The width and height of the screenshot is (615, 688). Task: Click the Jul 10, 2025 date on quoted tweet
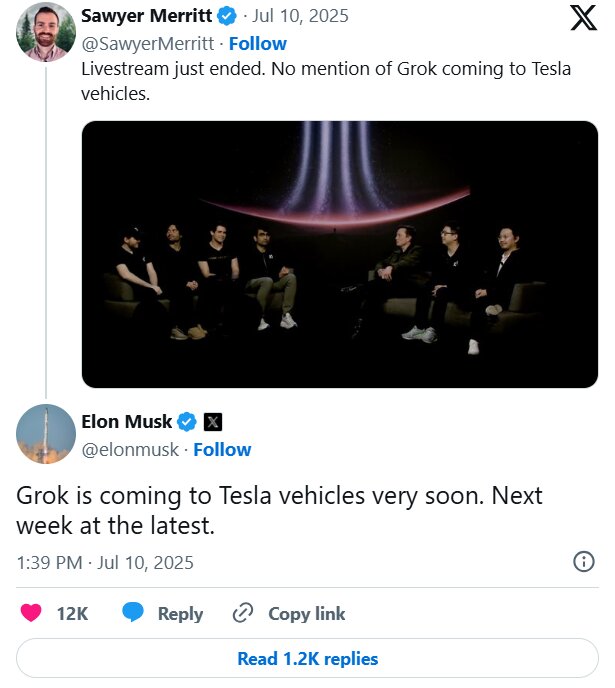point(301,16)
